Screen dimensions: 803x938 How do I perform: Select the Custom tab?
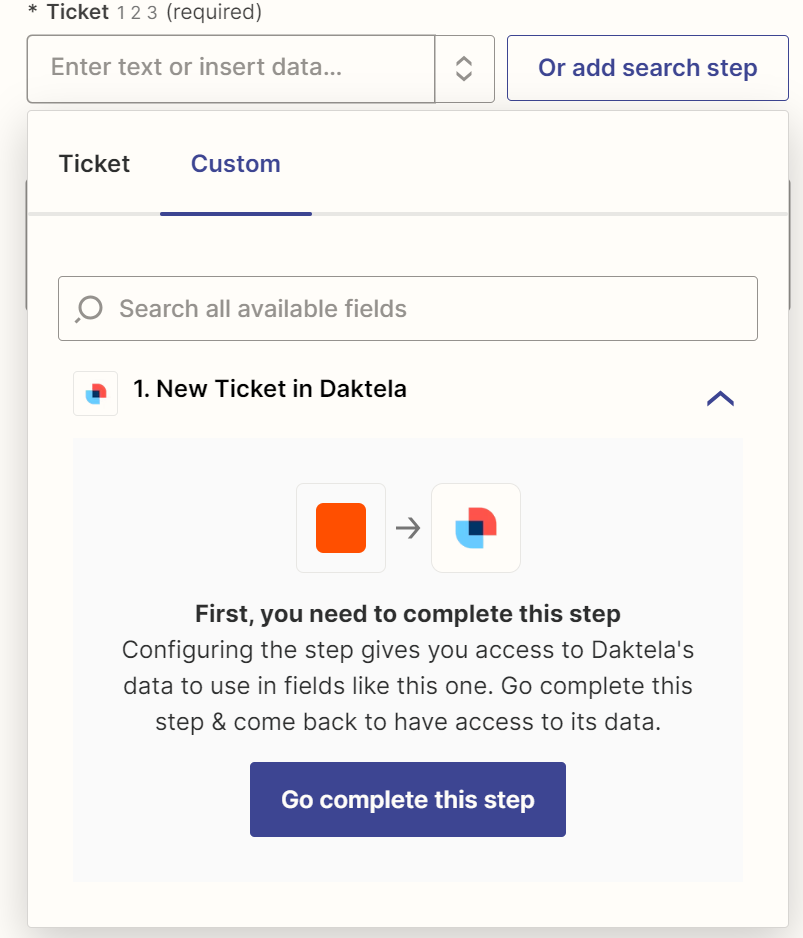coord(235,164)
